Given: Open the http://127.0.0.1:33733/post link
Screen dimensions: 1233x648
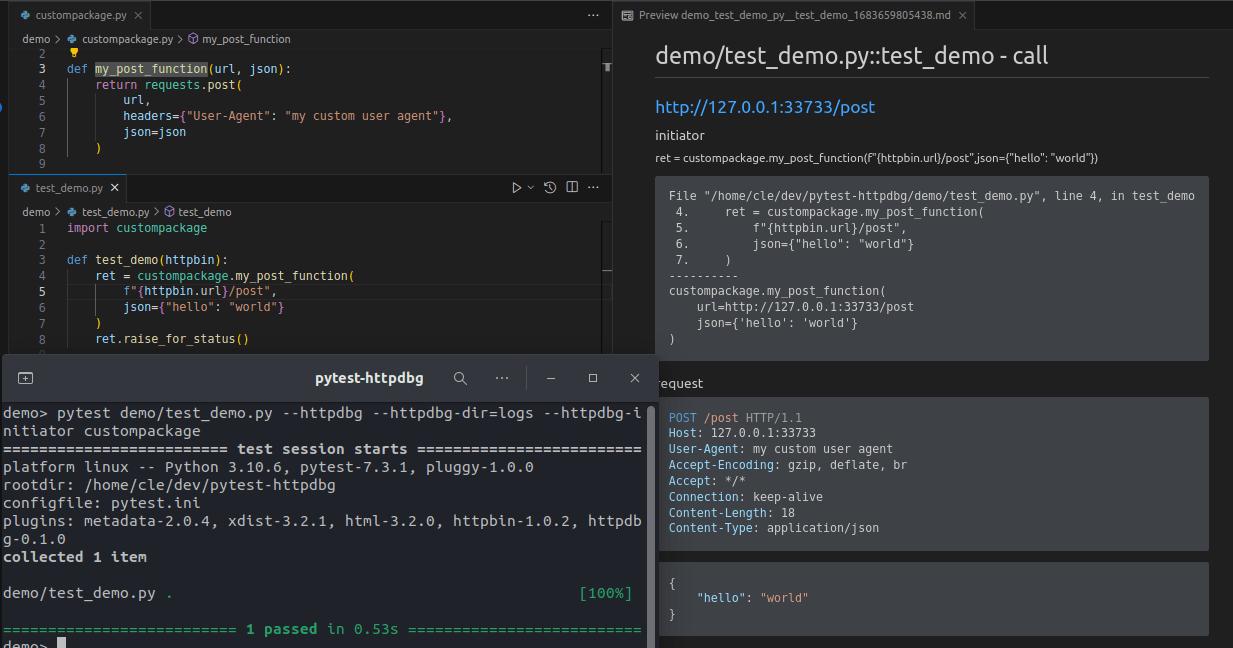Looking at the screenshot, I should (765, 107).
